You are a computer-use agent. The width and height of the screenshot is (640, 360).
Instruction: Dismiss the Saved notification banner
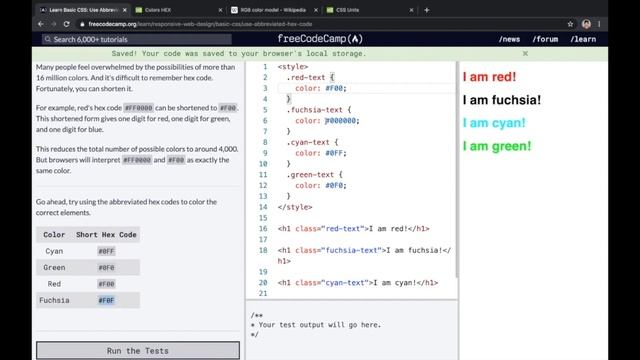525,53
